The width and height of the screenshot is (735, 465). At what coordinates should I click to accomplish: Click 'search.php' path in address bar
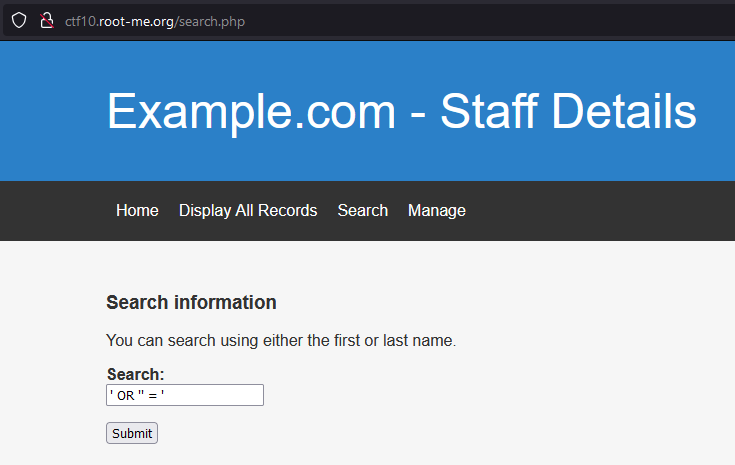(212, 21)
